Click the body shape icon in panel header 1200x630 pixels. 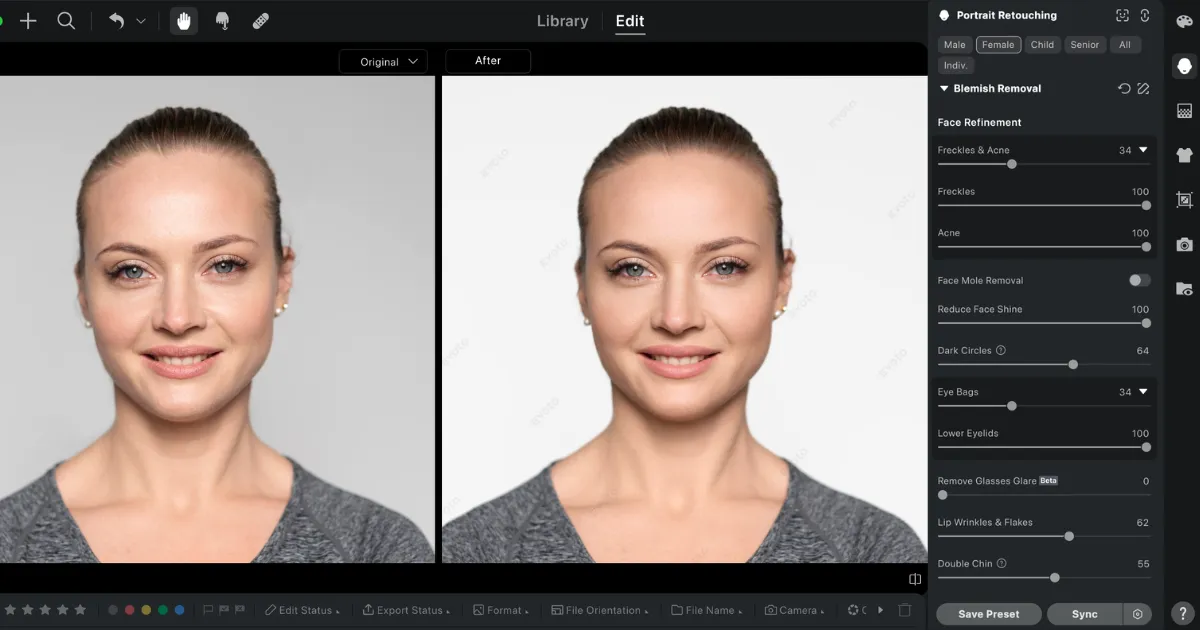(x=1145, y=15)
